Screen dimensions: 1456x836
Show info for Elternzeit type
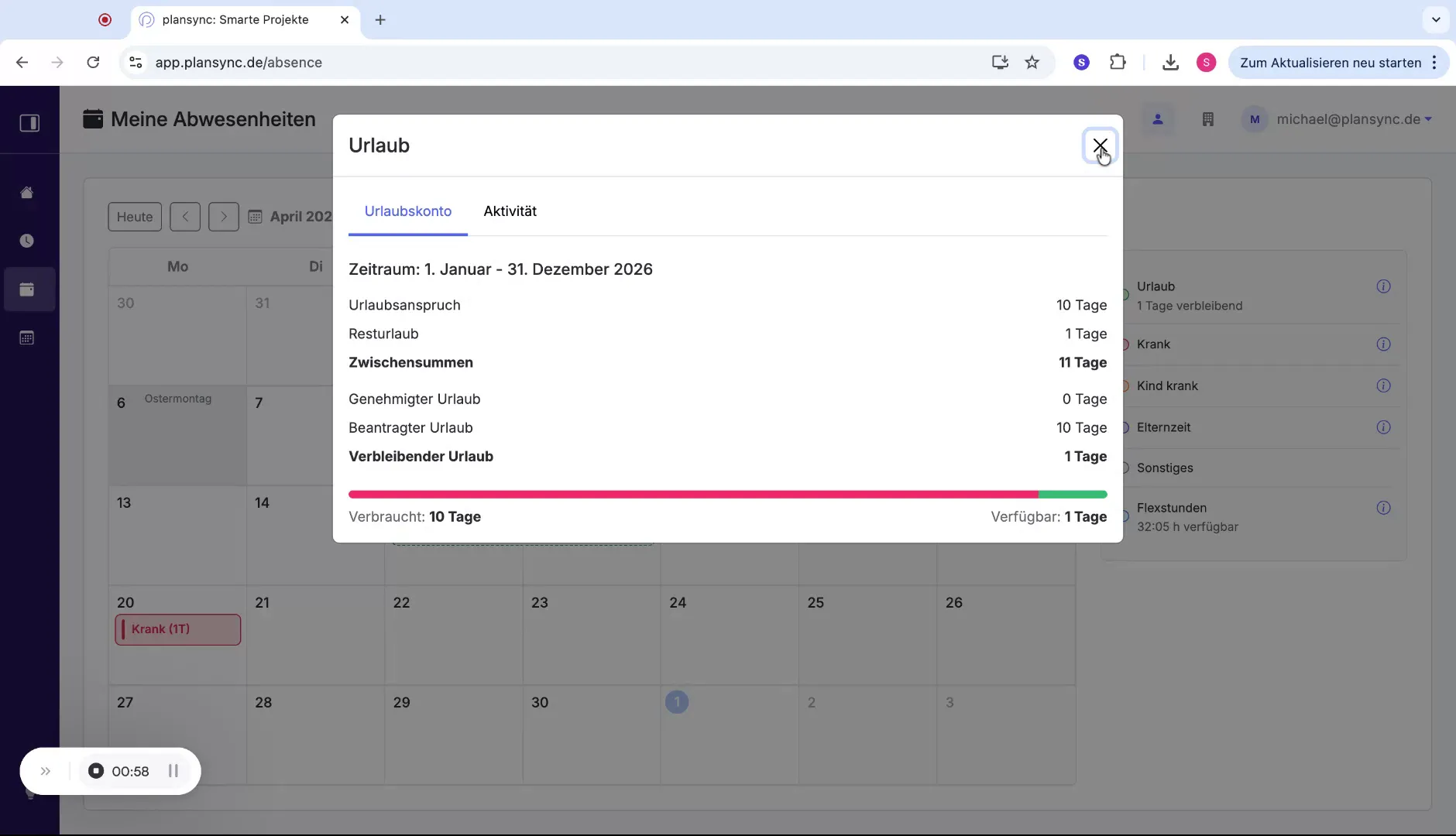(1383, 427)
